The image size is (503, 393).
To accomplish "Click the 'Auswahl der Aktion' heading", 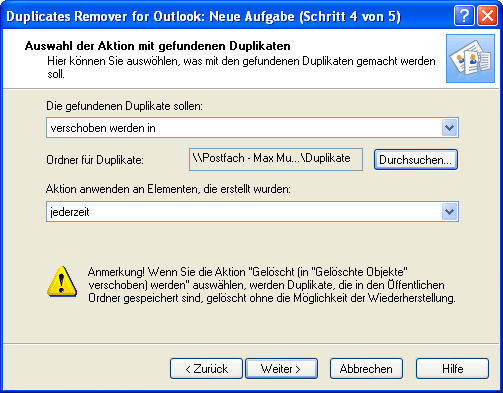I will [158, 46].
